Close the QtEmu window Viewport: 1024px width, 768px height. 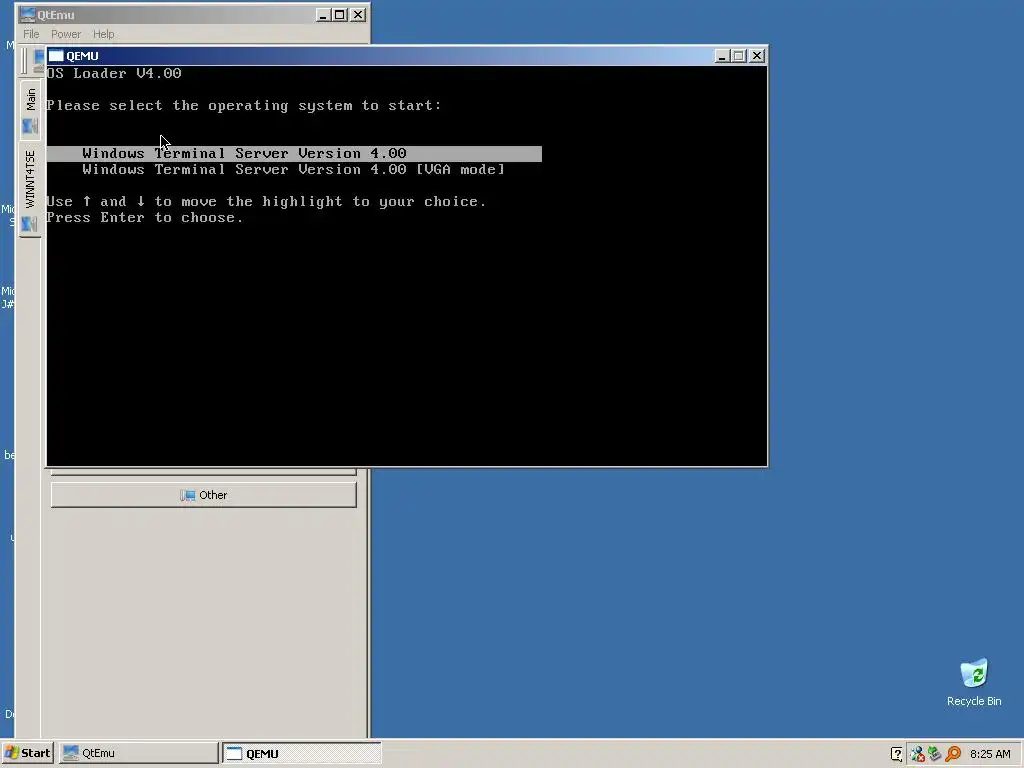[x=358, y=14]
